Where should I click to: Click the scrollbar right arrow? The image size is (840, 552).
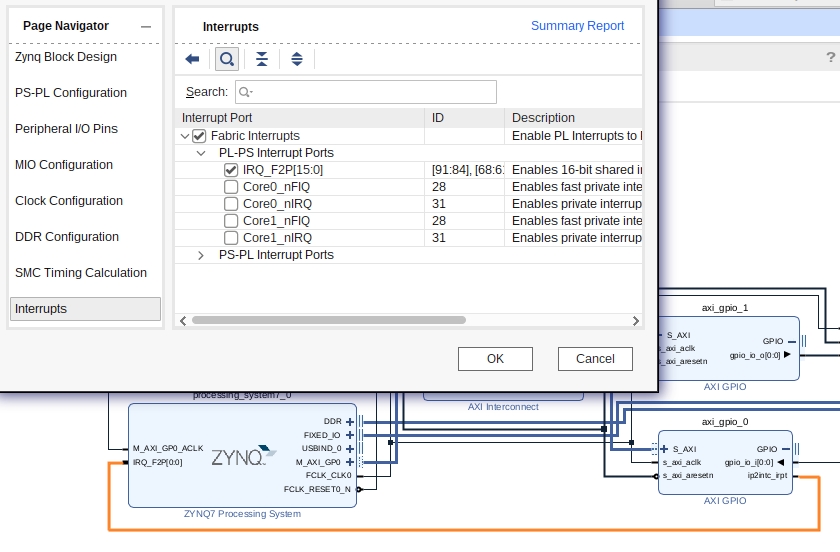pos(635,320)
